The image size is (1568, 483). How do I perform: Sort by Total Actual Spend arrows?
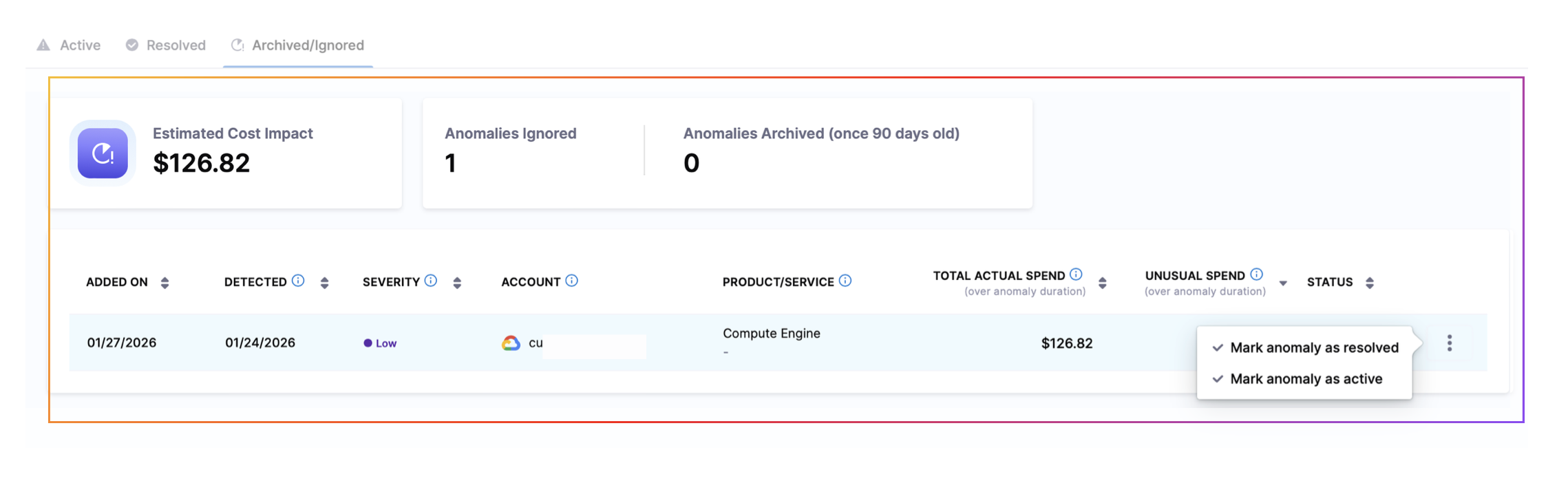[1102, 283]
